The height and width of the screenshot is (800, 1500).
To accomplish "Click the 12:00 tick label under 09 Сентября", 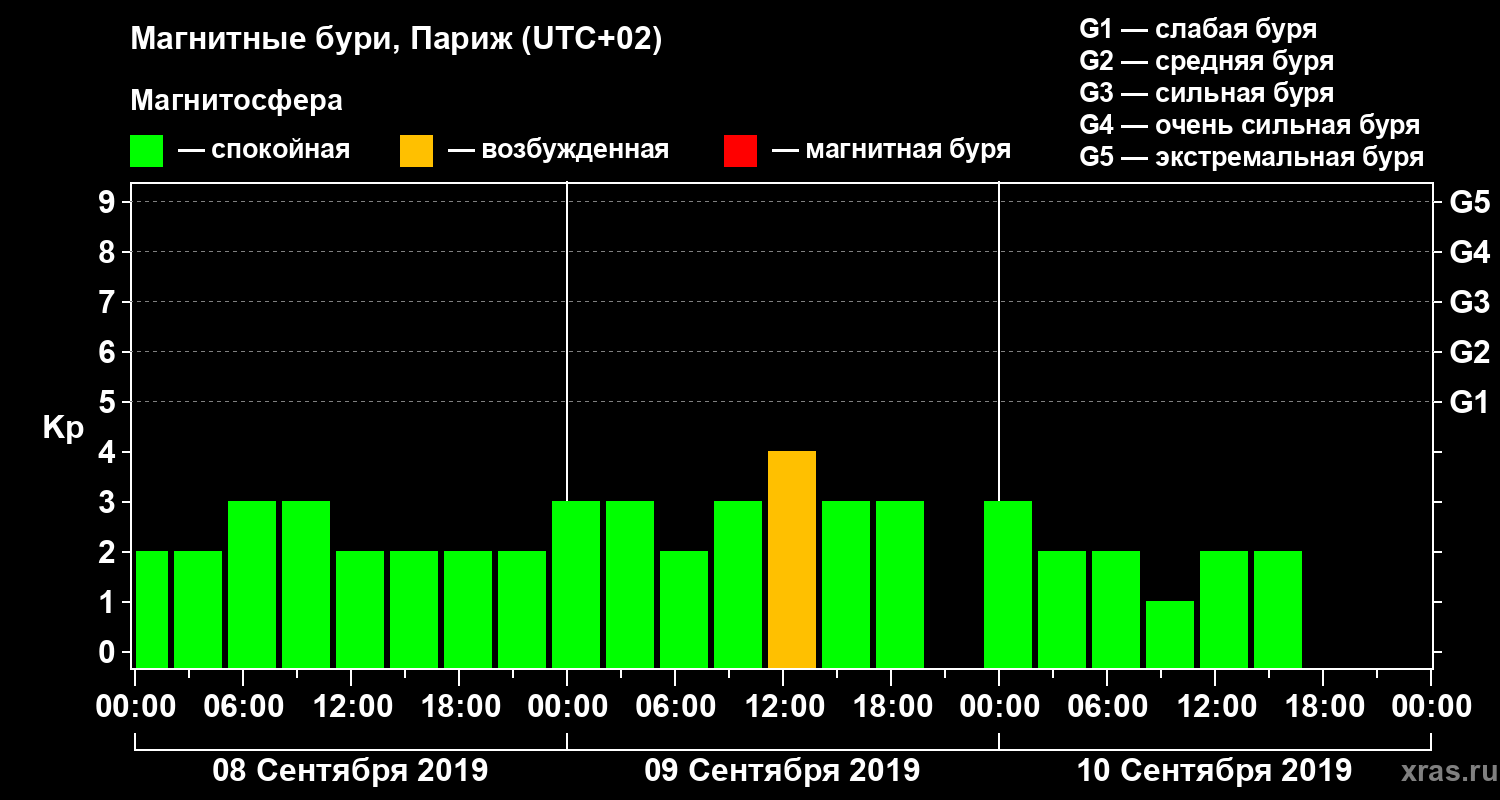I will pos(783,707).
